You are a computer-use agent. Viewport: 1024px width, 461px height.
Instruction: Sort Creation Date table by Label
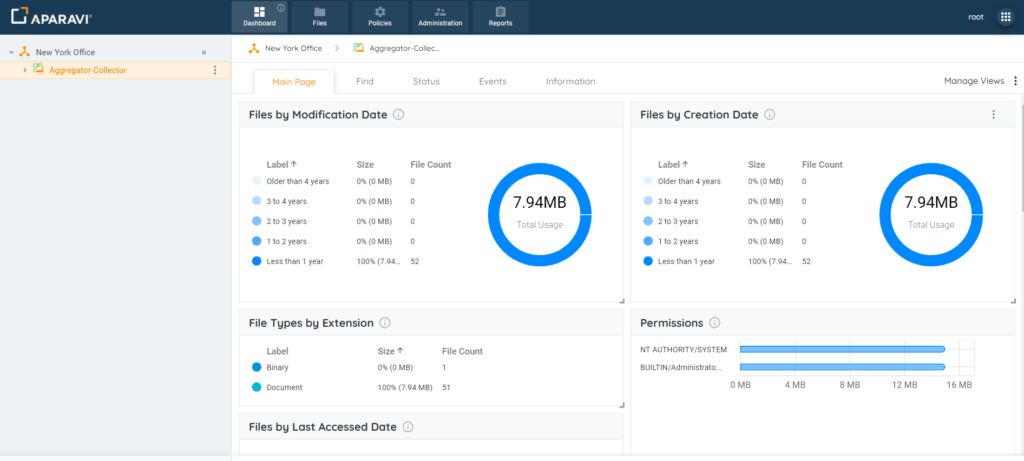tap(673, 165)
